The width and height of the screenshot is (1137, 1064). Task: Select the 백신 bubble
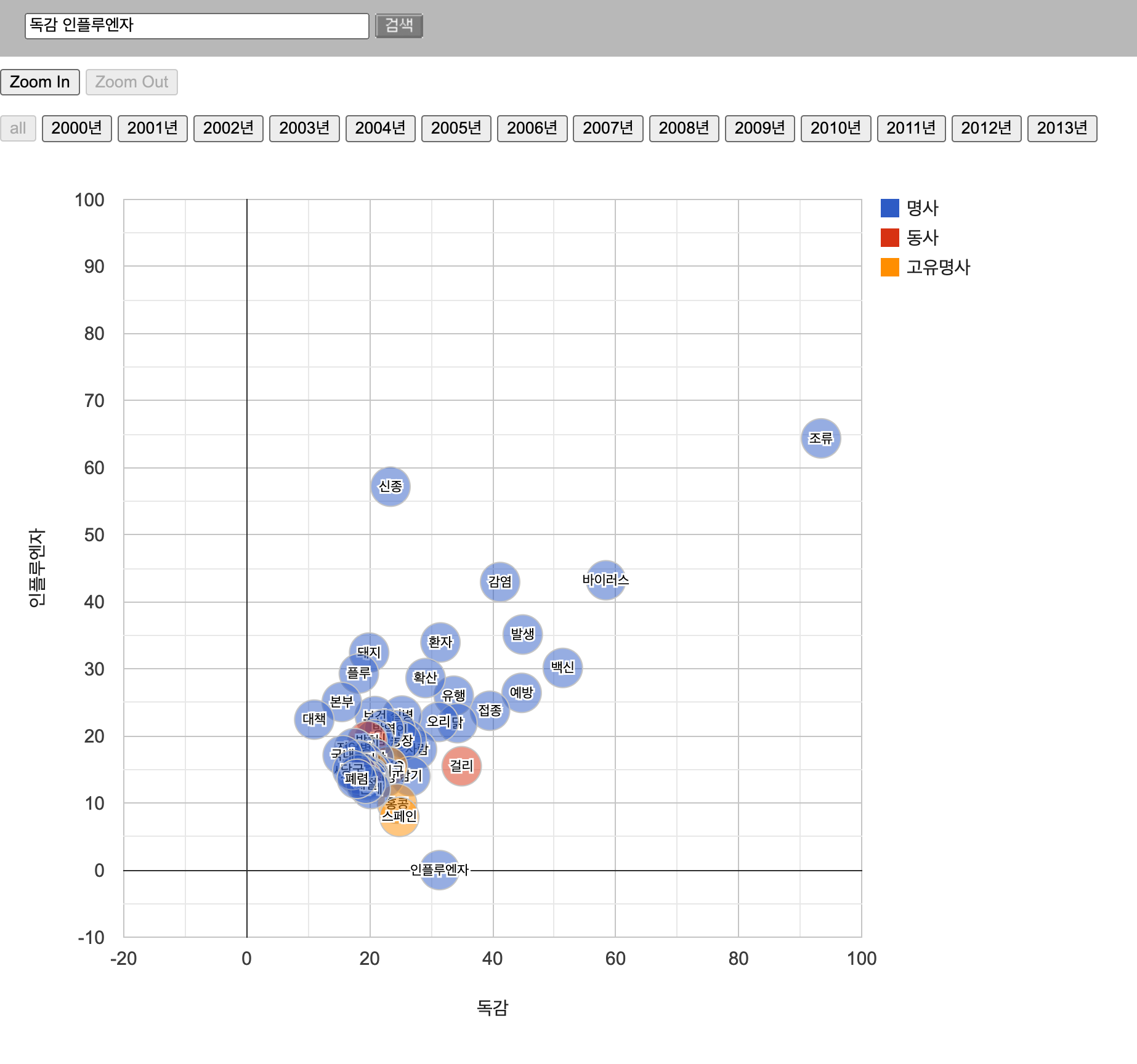tap(563, 667)
